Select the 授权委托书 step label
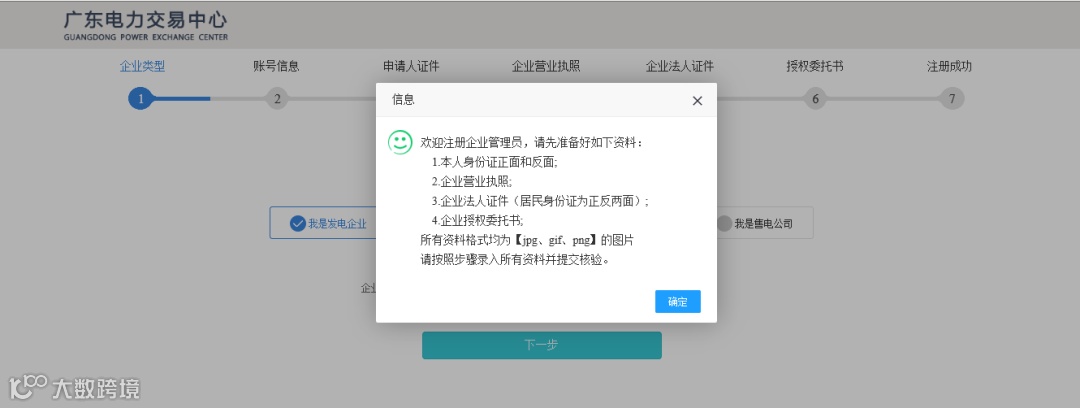 [815, 66]
